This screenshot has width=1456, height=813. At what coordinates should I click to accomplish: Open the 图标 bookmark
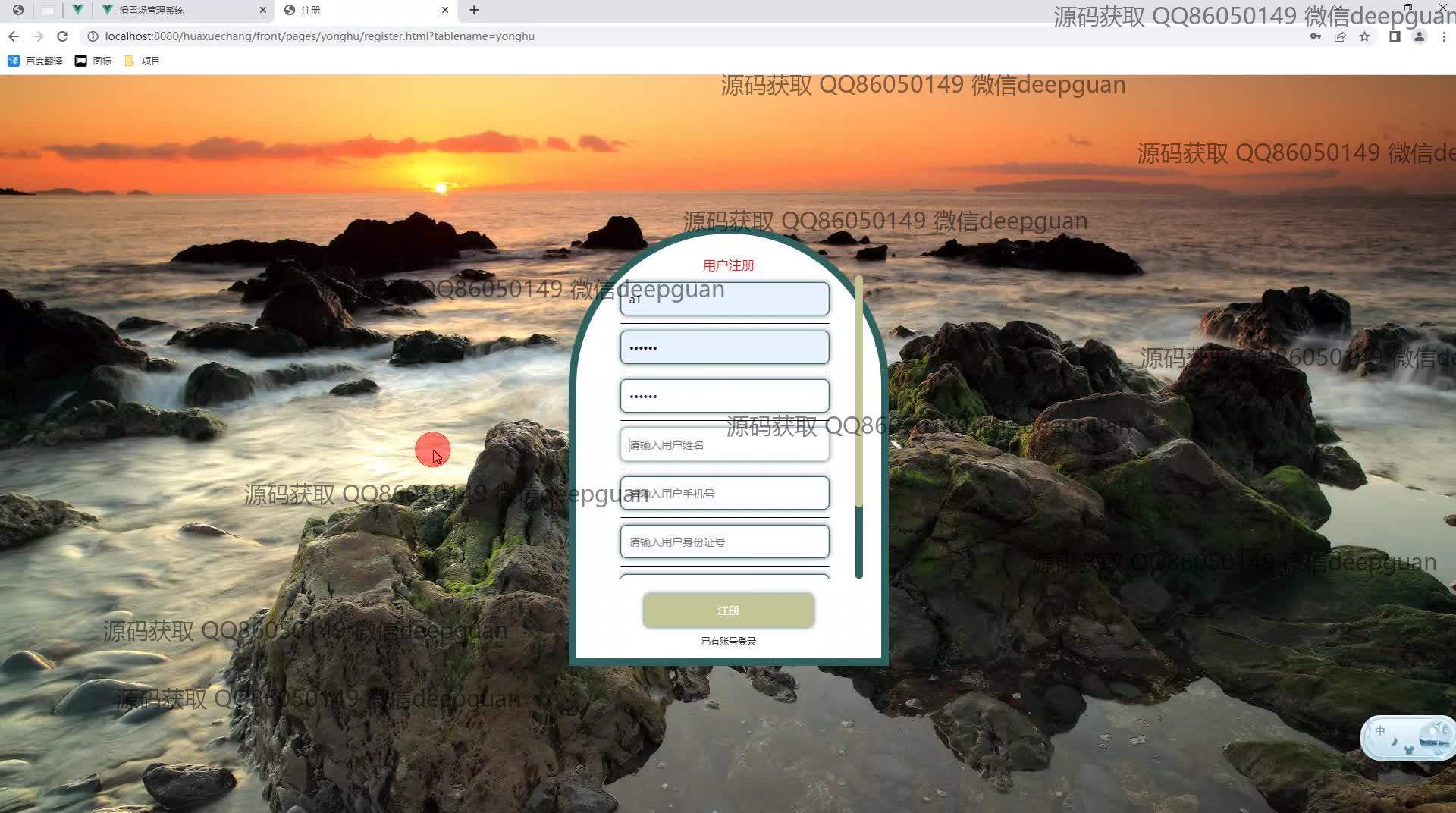[93, 61]
